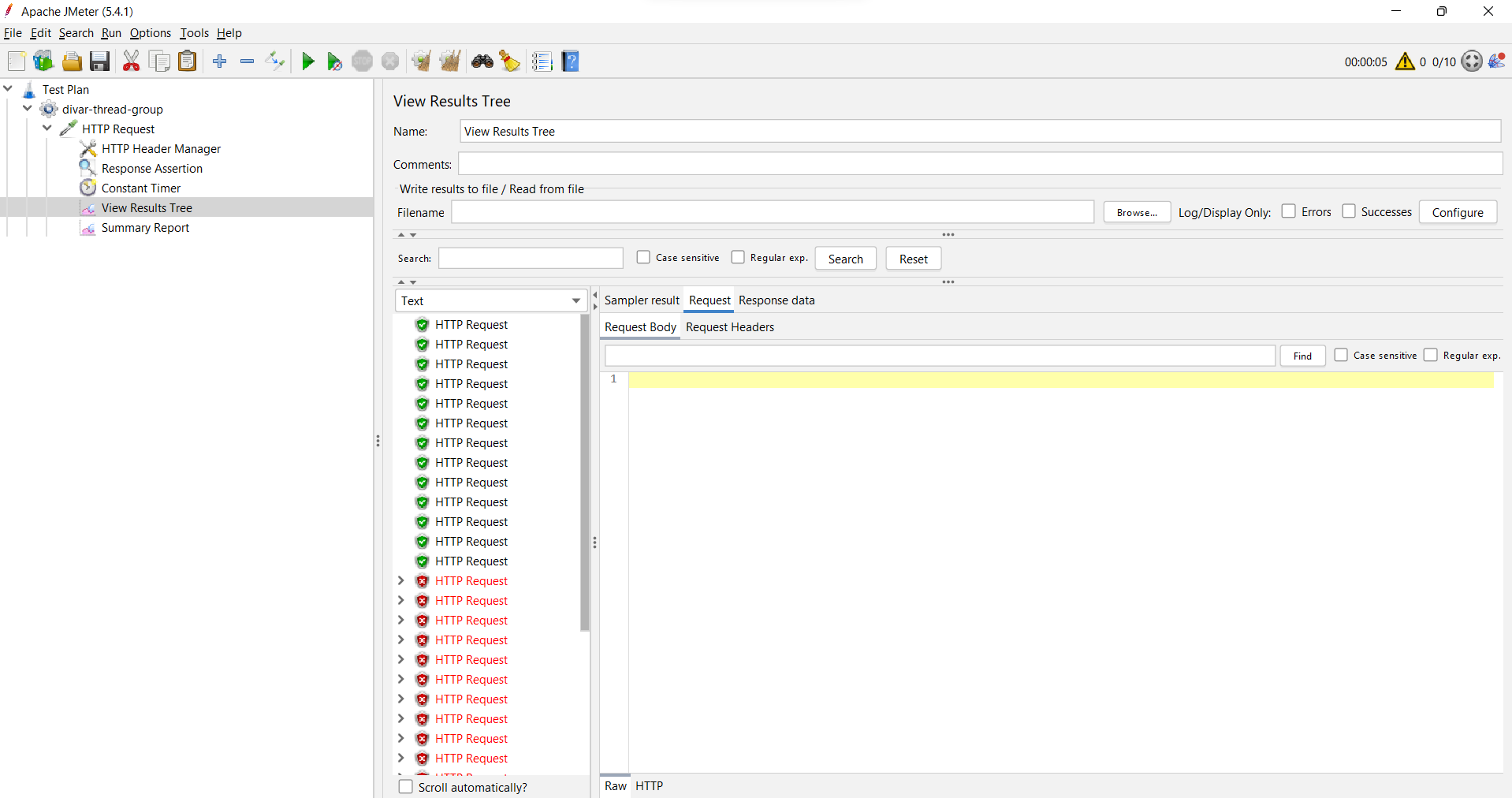Click the yellow warning triangle log icon
The height and width of the screenshot is (798, 1512).
[x=1405, y=62]
